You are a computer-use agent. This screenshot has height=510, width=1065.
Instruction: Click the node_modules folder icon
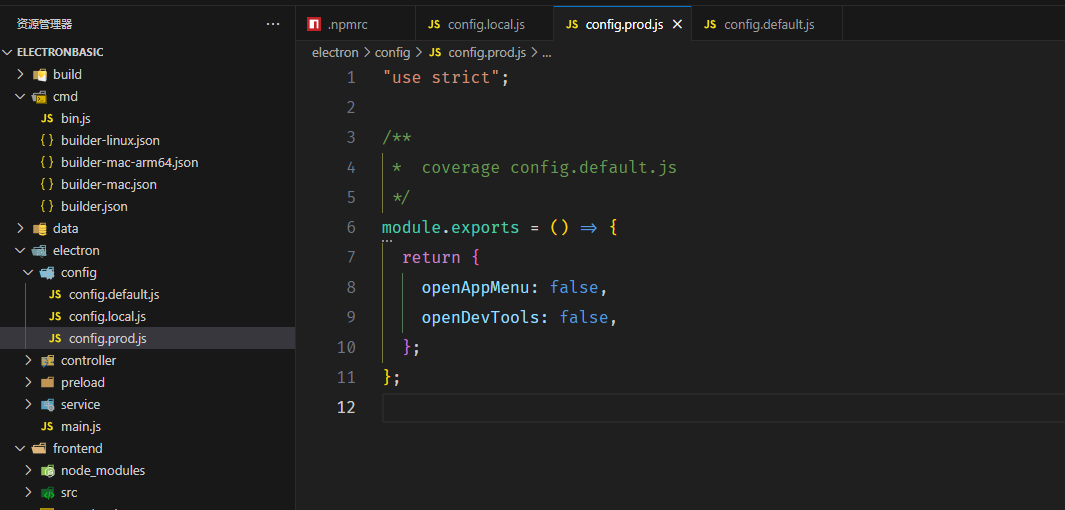click(47, 470)
